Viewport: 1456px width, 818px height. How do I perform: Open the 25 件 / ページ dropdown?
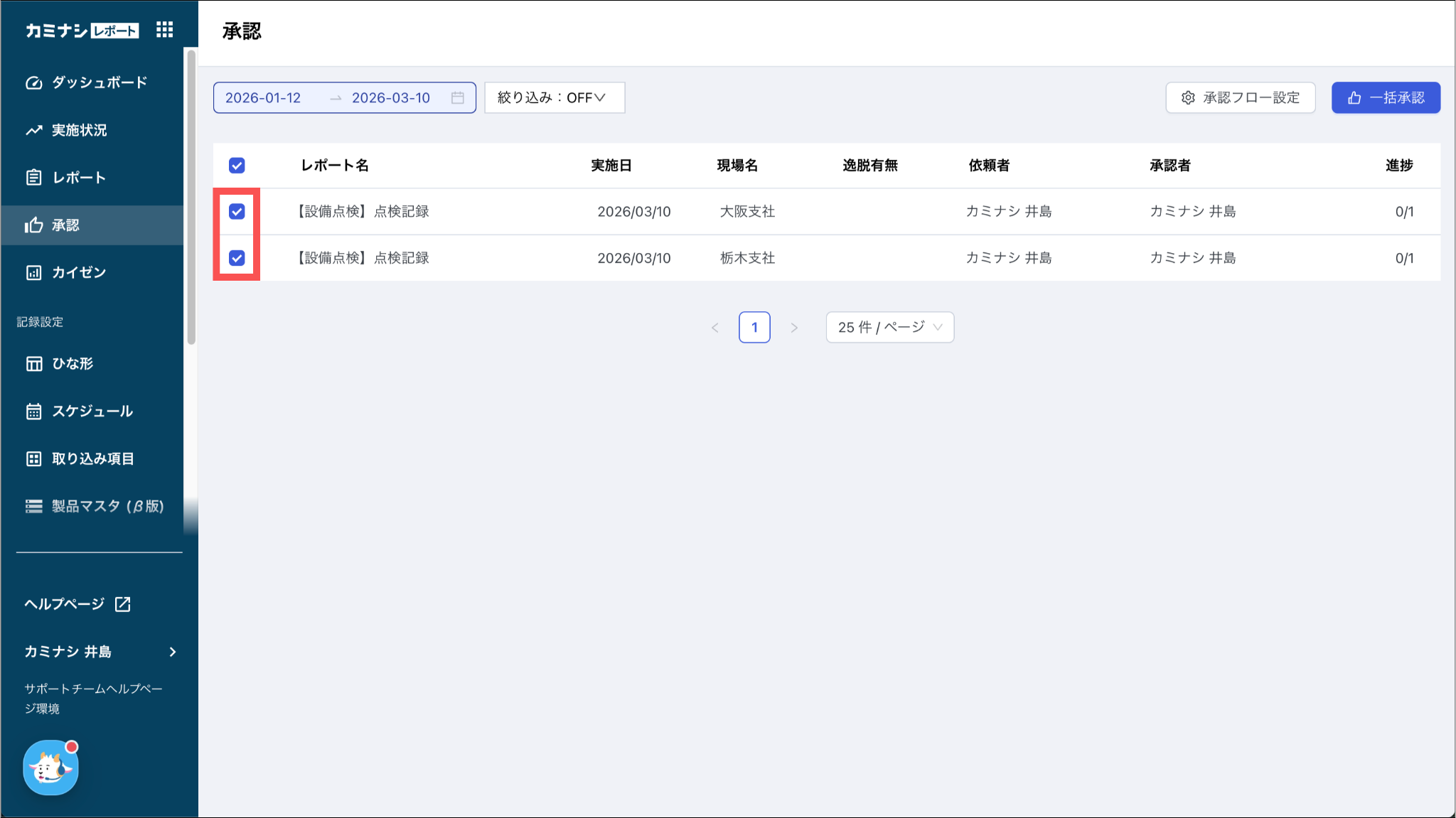(x=889, y=328)
